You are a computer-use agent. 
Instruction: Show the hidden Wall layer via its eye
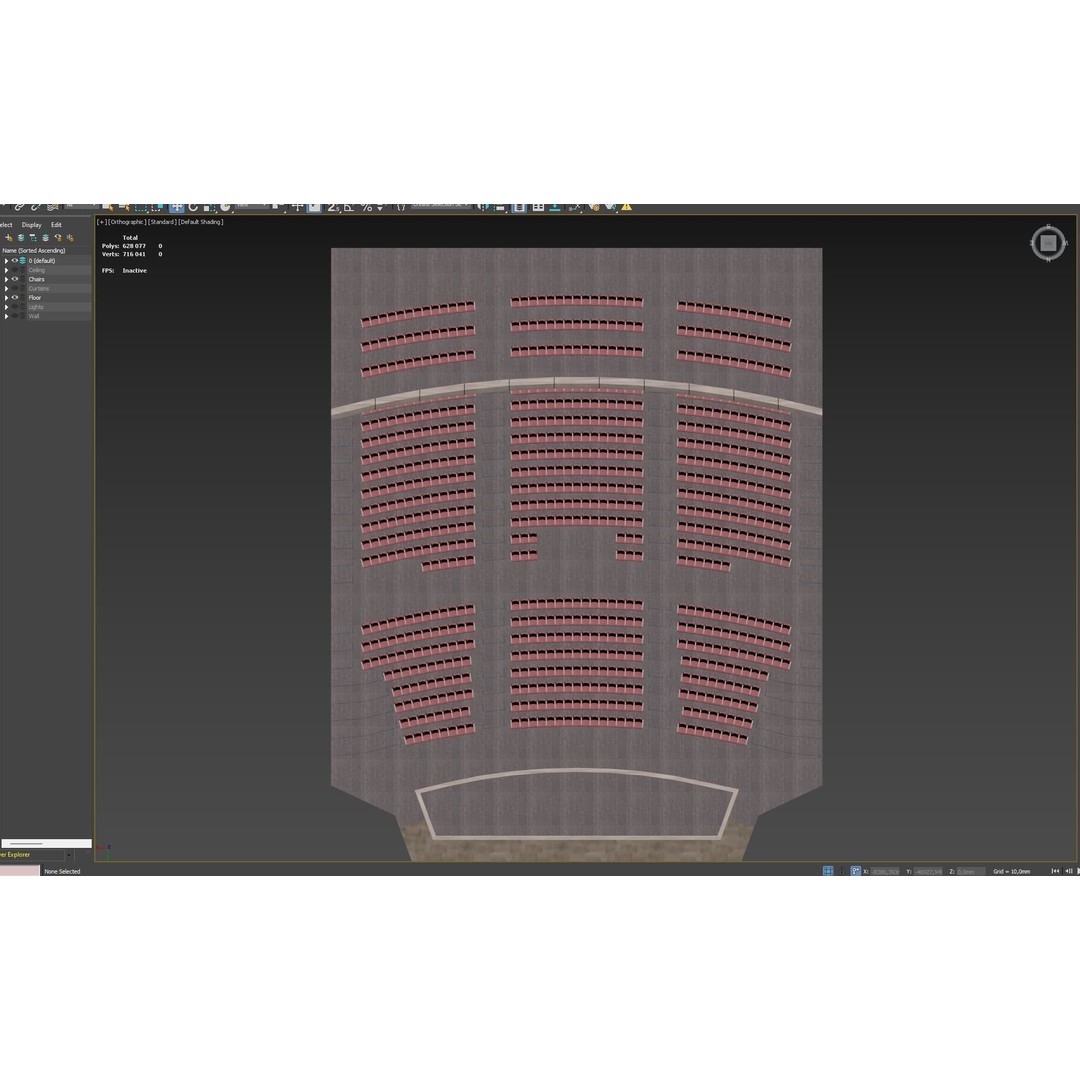click(14, 316)
